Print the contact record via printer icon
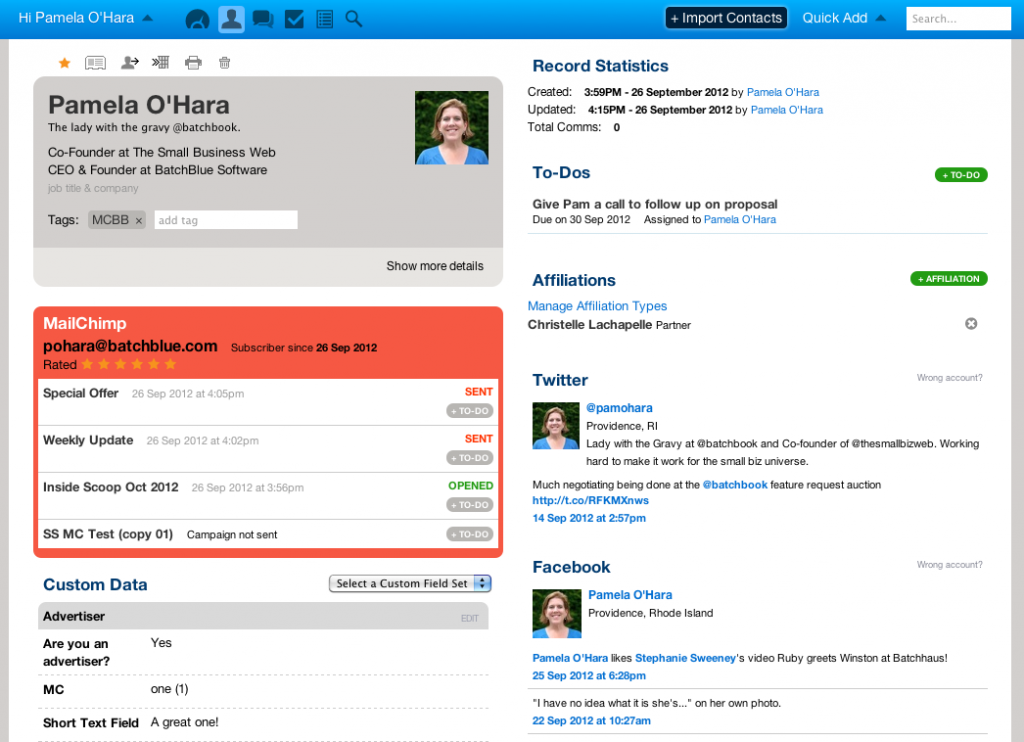 pos(193,62)
